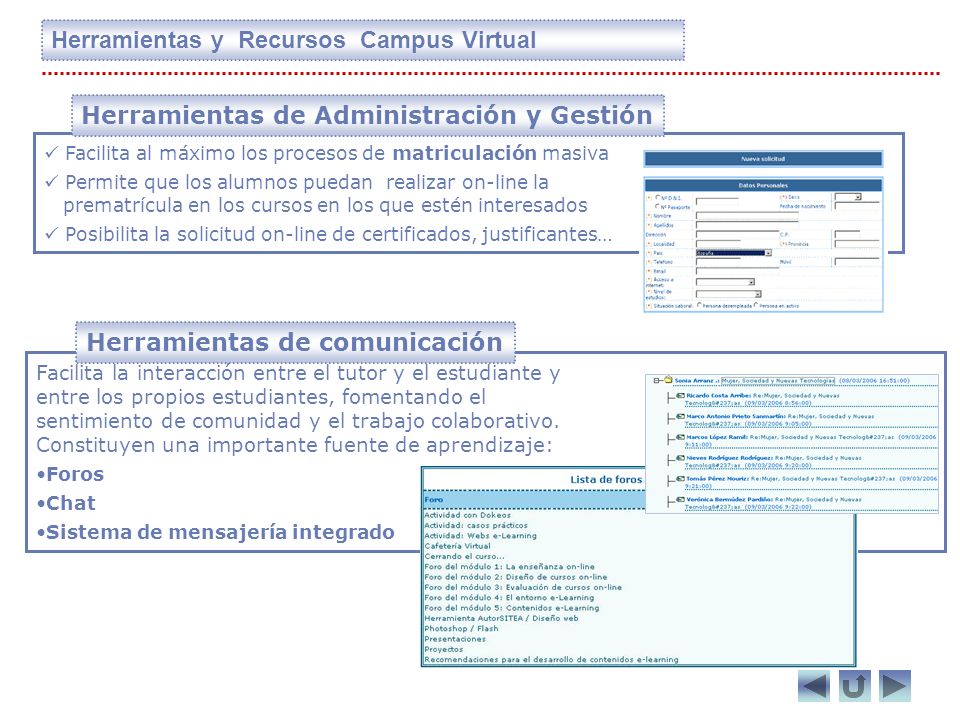Go to the next slide arrow
Screen dimensions: 960x720
click(894, 686)
